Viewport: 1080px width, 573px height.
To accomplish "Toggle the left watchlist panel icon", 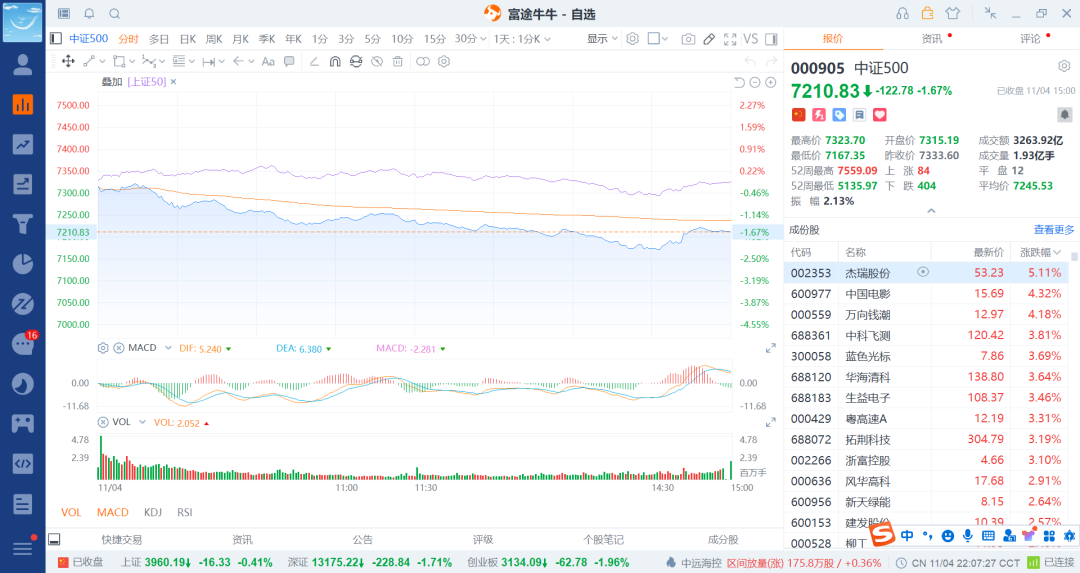I will tap(56, 39).
